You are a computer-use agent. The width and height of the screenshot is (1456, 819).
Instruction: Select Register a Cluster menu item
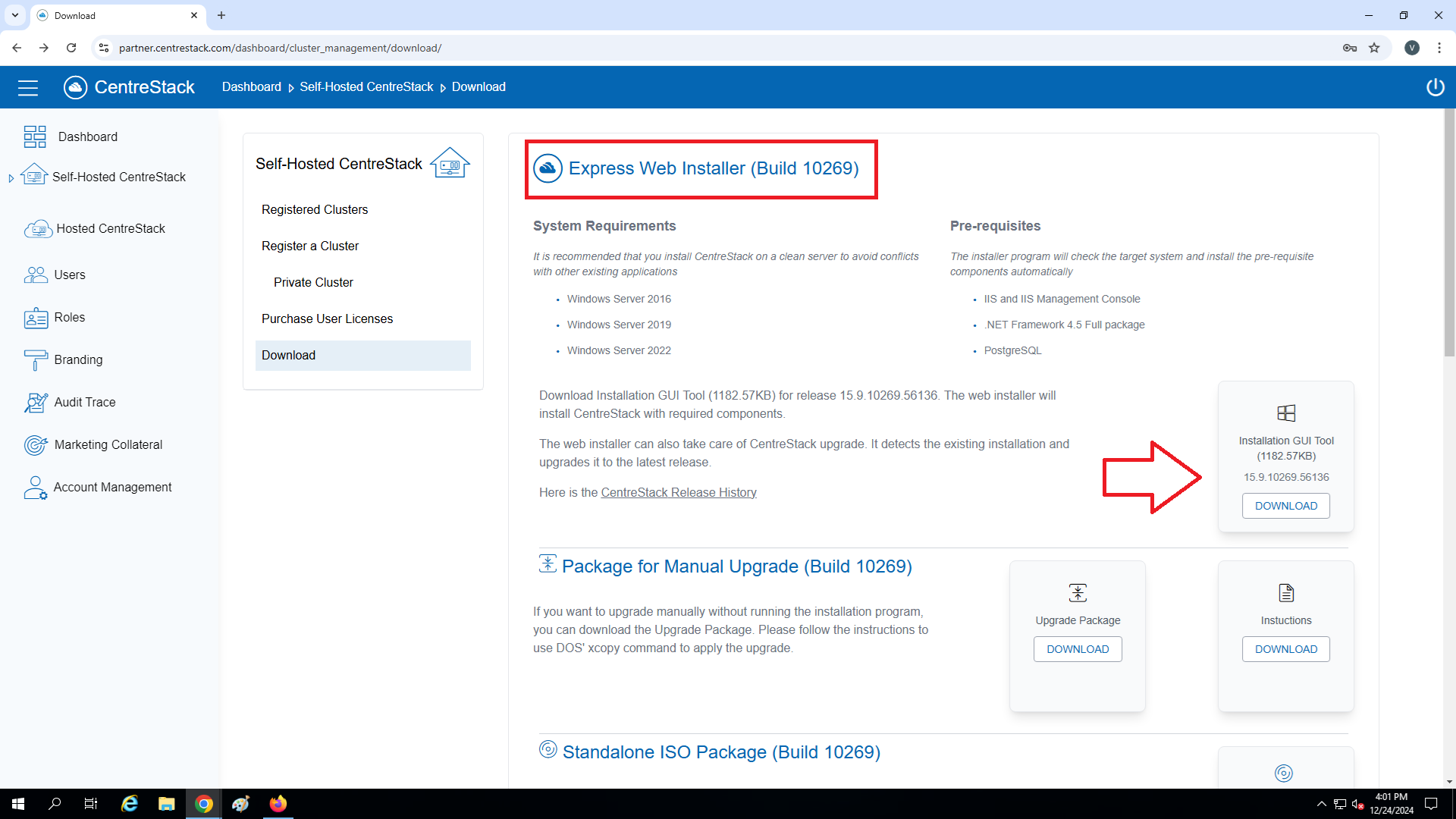(310, 246)
